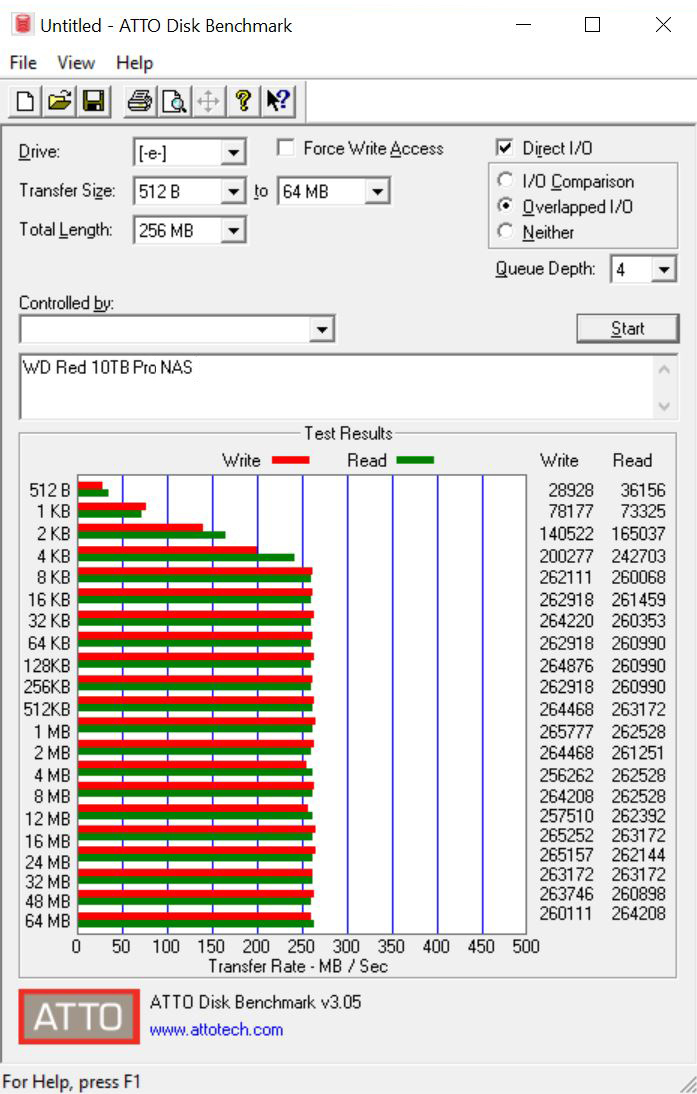
Task: Click the write value 257510
Action: (x=567, y=816)
